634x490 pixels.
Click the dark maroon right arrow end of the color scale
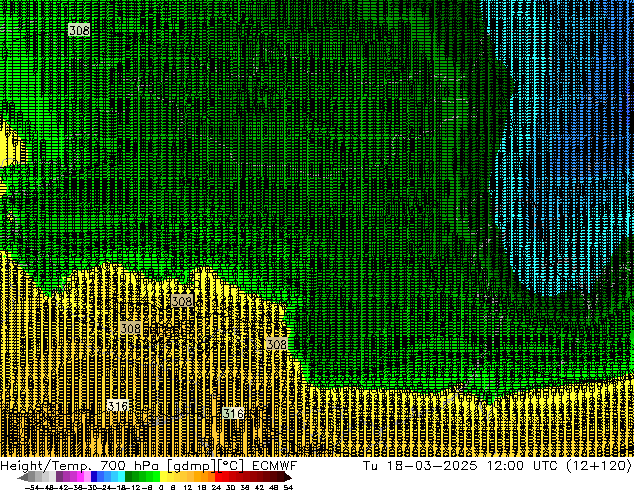[x=288, y=478]
